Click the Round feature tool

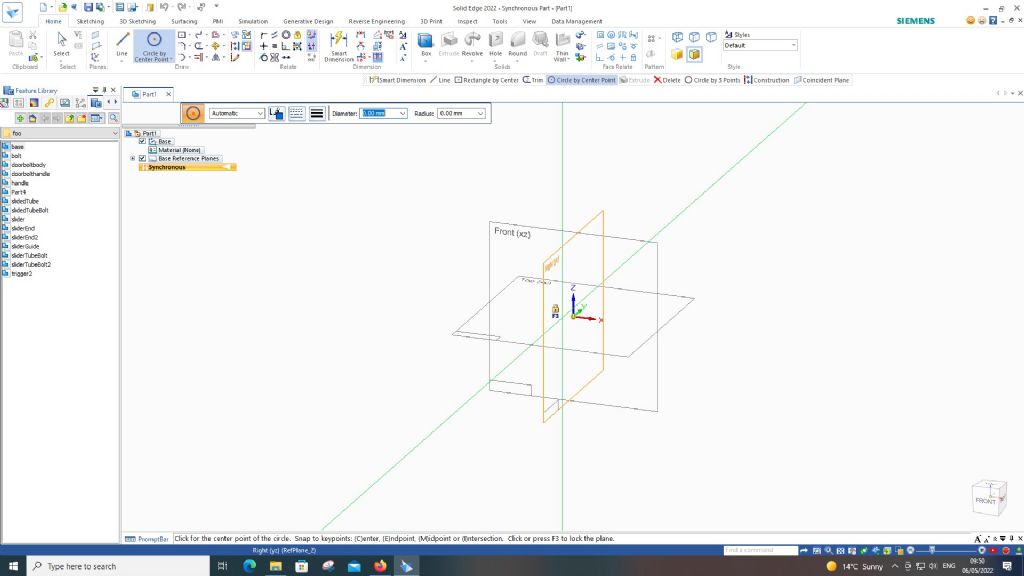[518, 43]
